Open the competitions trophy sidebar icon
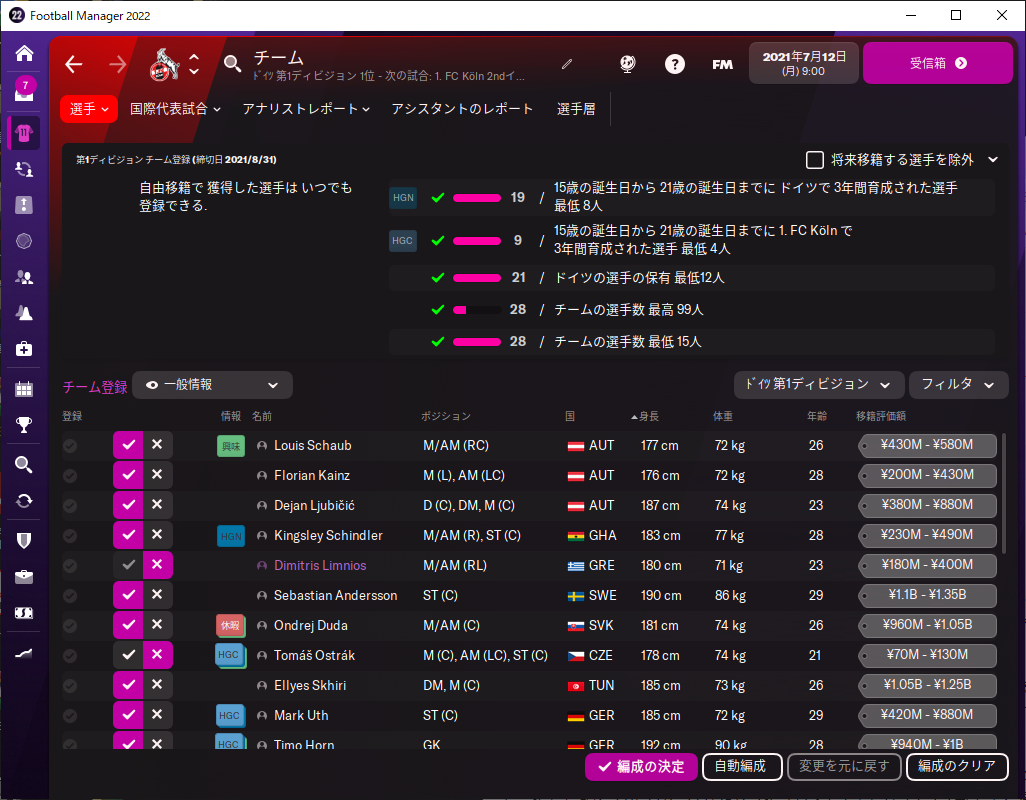1026x800 pixels. point(24,425)
